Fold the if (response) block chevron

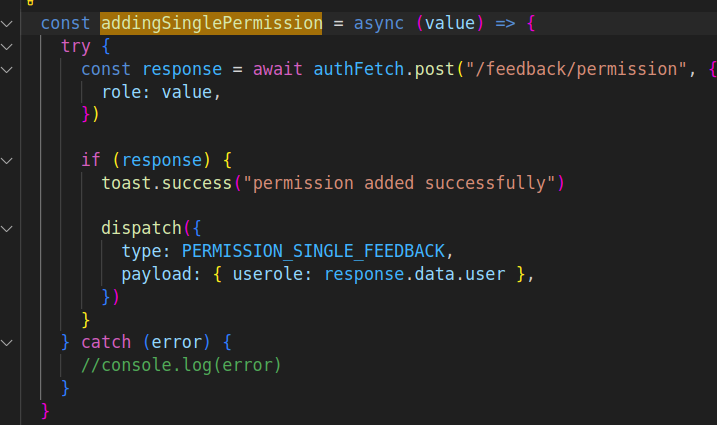[x=8, y=160]
